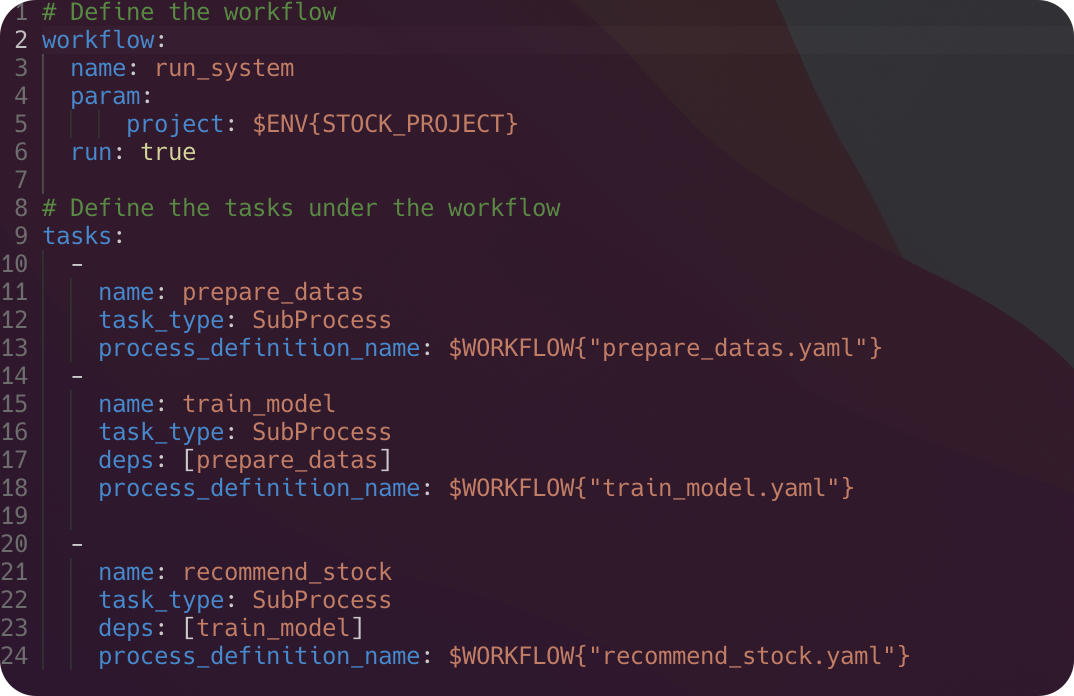Click the [train_model] deps list
The width and height of the screenshot is (1074, 696).
[272, 628]
